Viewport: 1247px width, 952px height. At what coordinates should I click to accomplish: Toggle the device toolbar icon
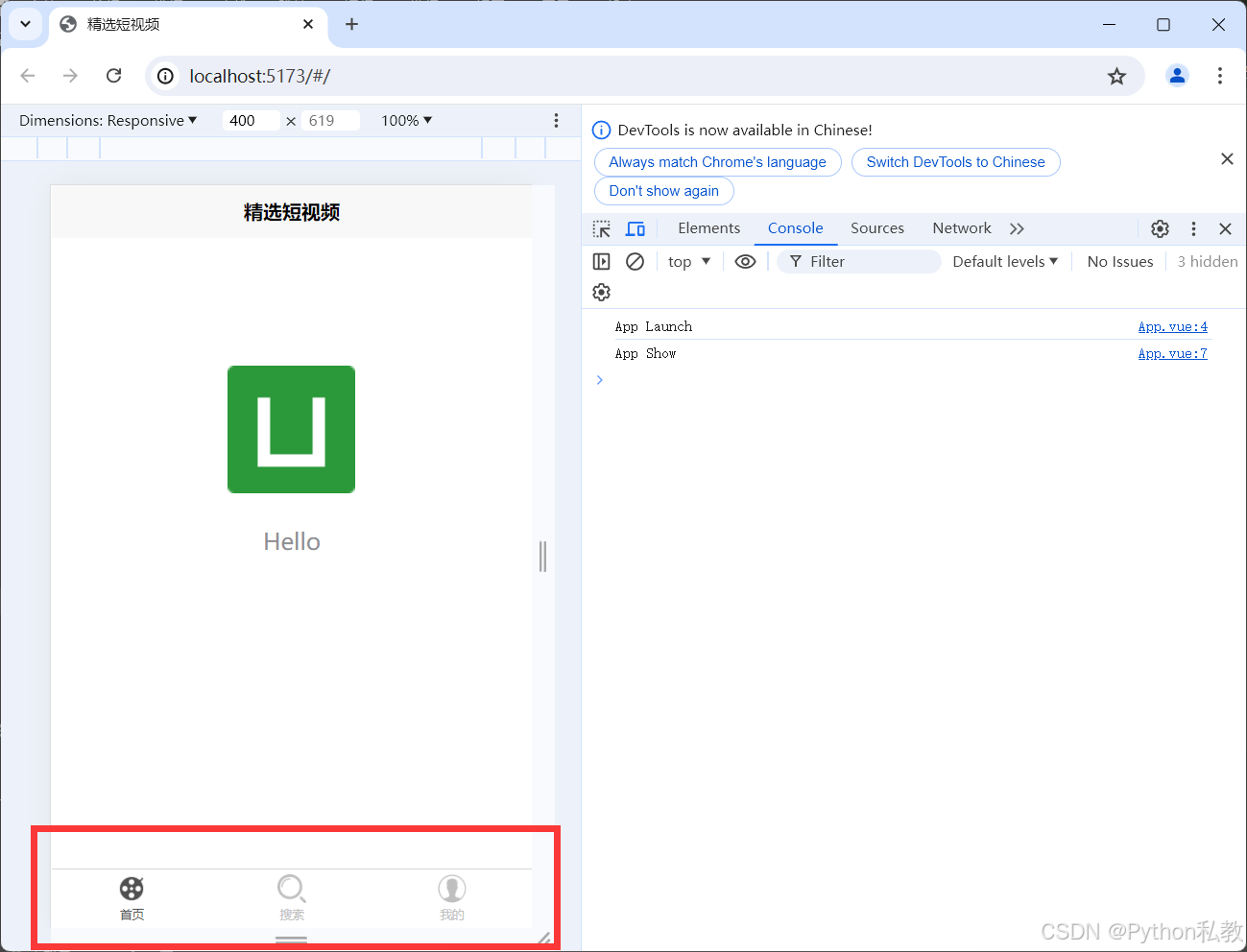pos(635,228)
